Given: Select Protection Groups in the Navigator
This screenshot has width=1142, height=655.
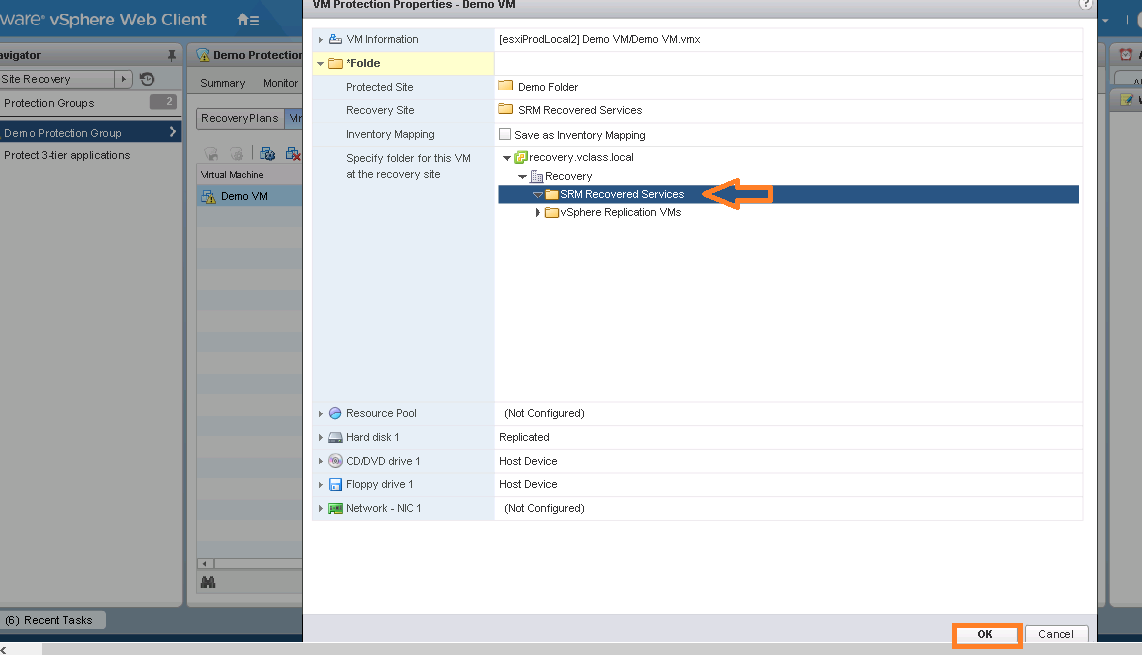Looking at the screenshot, I should (x=90, y=103).
